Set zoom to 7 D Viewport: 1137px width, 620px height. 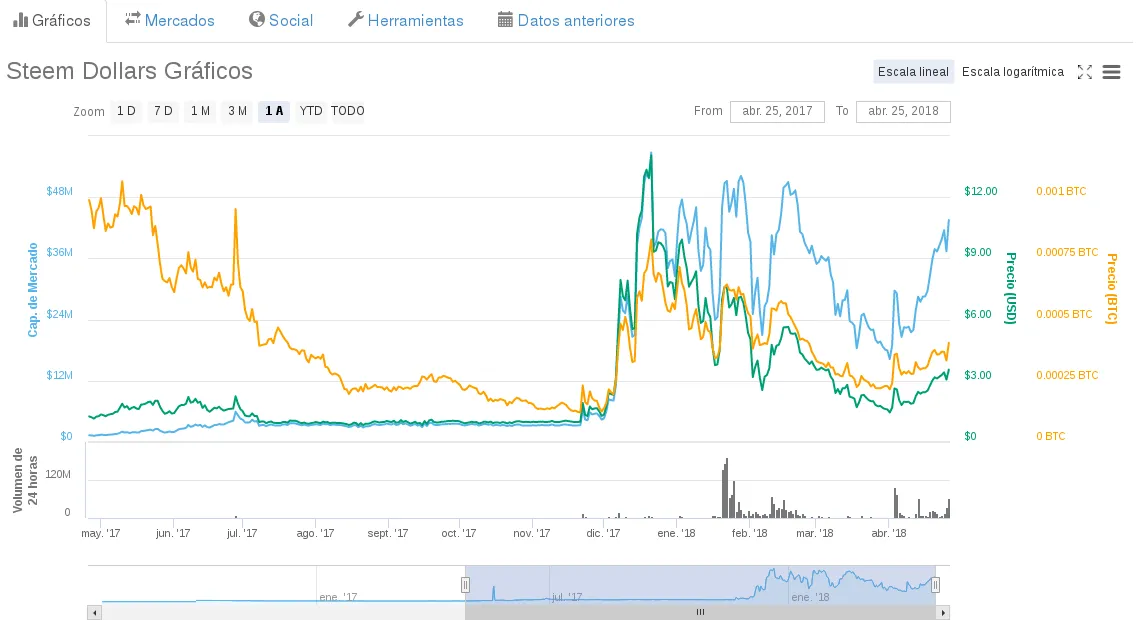[163, 111]
